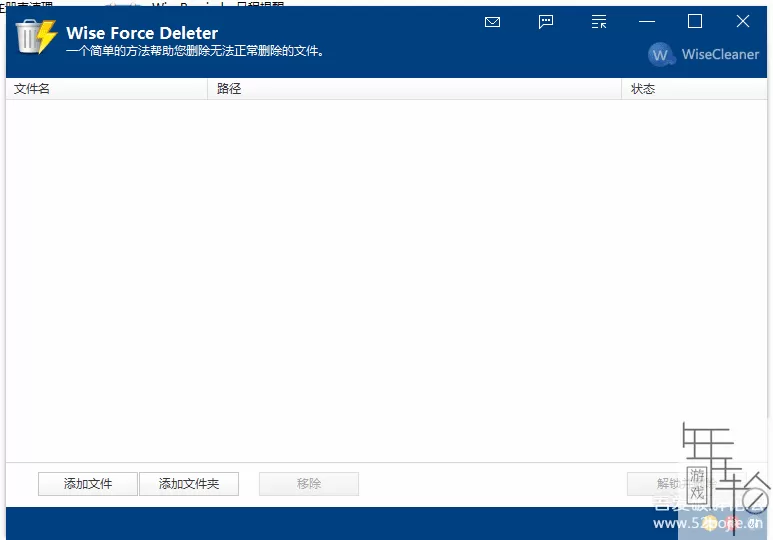The image size is (773, 540).
Task: Click the 添加文件夹 button
Action: 189,484
